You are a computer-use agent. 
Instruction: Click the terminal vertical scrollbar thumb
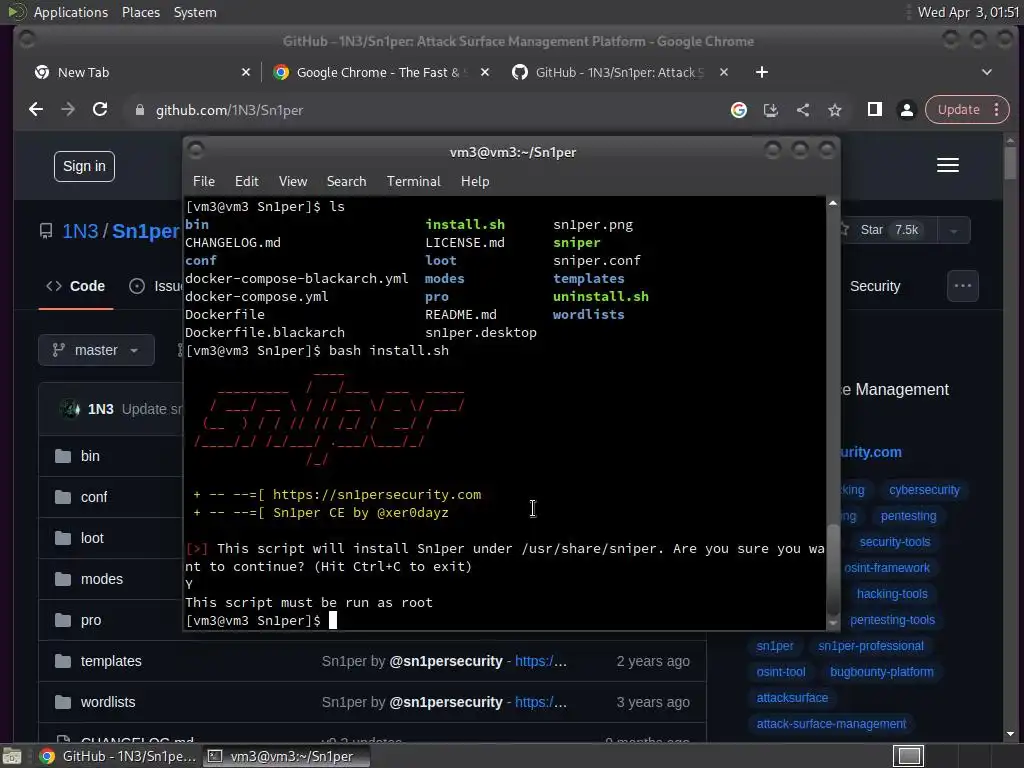tap(833, 568)
